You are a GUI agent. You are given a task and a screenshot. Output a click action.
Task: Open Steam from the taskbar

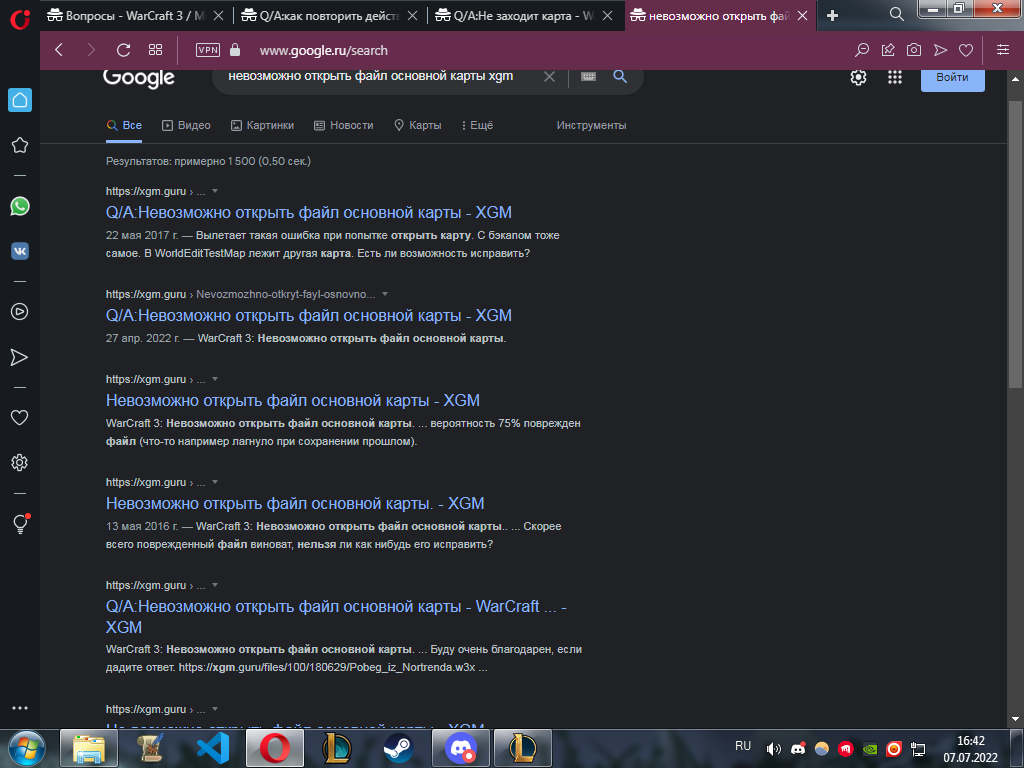pos(398,748)
